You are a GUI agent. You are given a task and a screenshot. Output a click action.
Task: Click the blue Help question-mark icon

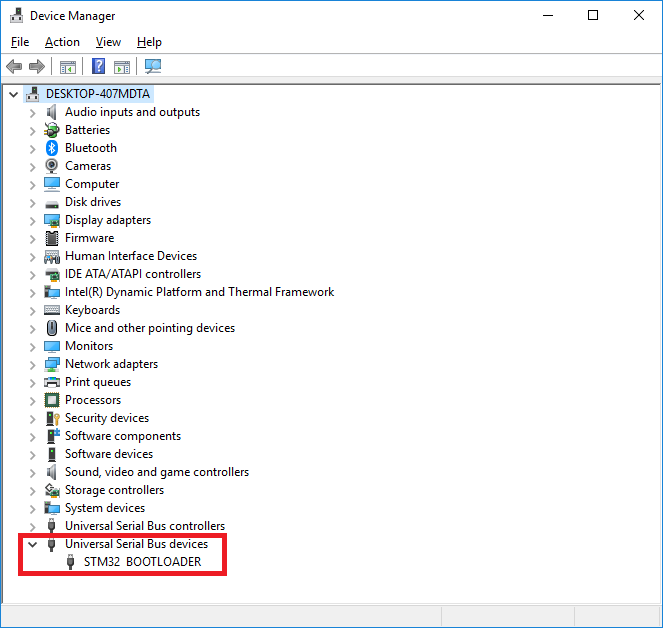click(99, 66)
